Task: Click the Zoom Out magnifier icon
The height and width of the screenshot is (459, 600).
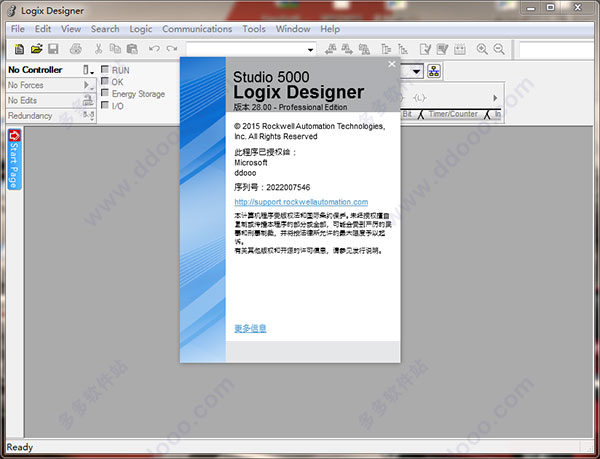Action: [x=499, y=49]
